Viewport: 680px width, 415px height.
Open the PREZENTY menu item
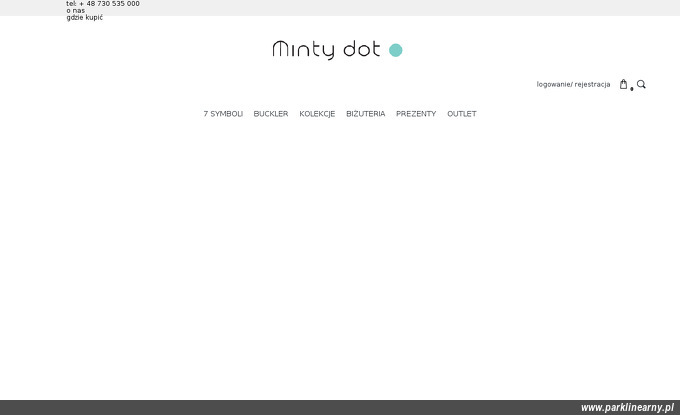[416, 114]
